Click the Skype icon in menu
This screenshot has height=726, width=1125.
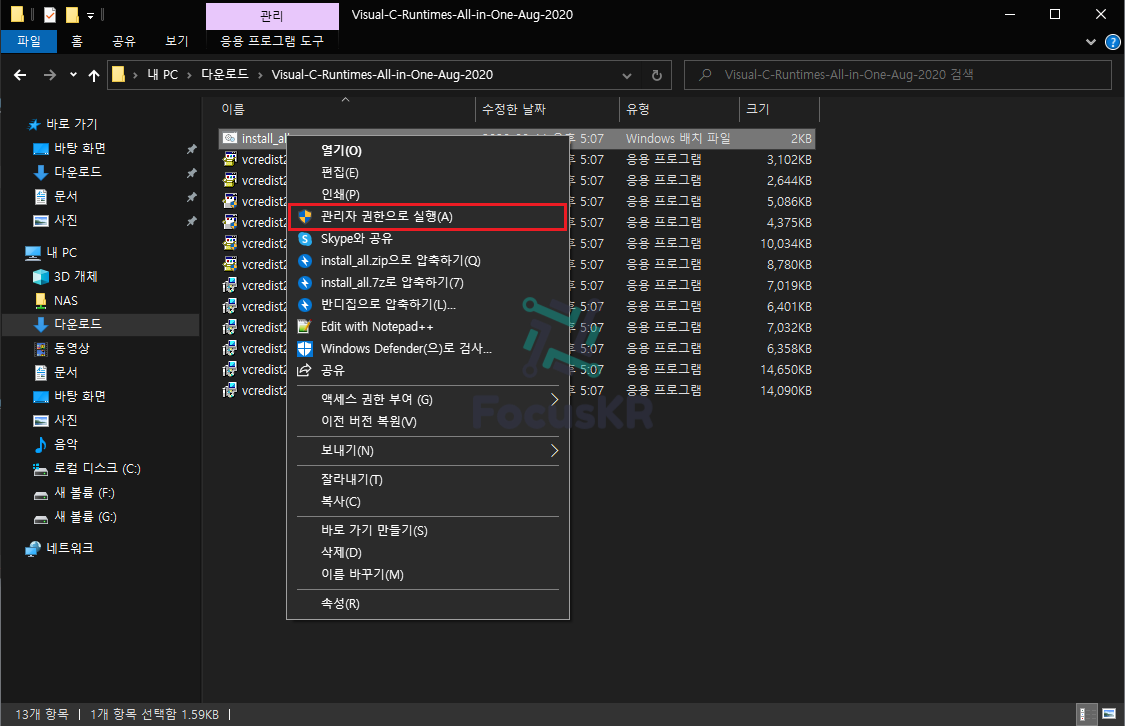tap(305, 239)
